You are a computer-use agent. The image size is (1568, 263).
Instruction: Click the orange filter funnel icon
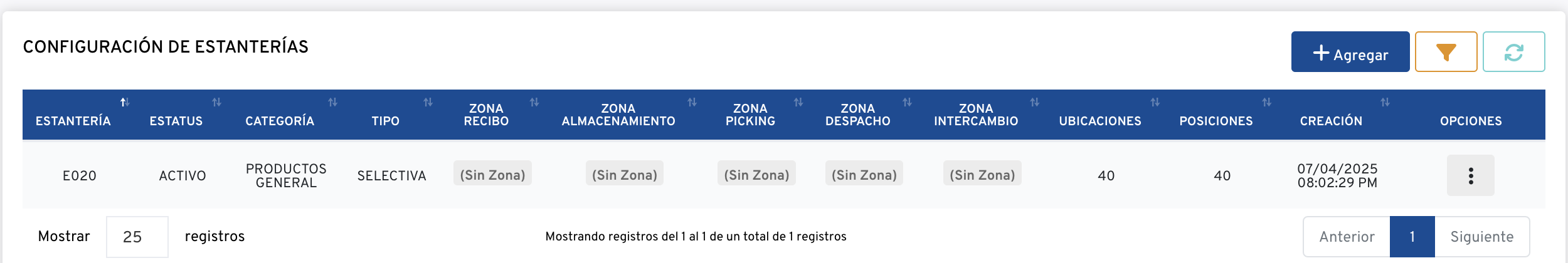pyautogui.click(x=1446, y=52)
